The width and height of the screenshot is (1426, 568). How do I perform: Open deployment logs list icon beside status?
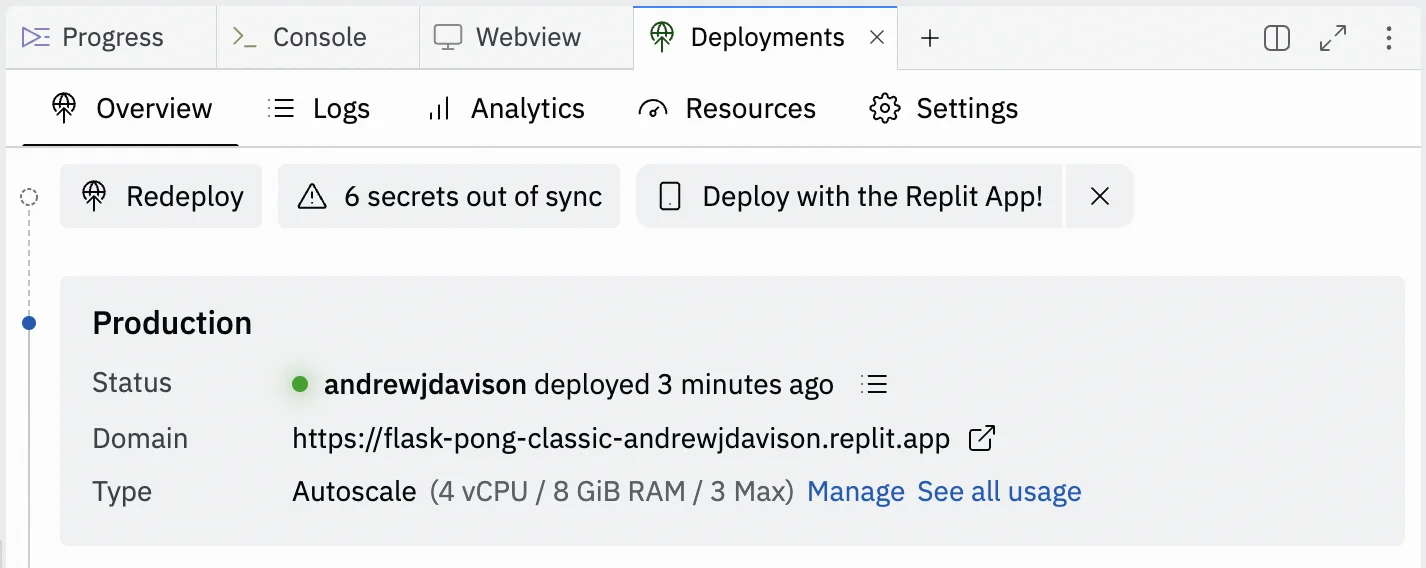(x=874, y=384)
